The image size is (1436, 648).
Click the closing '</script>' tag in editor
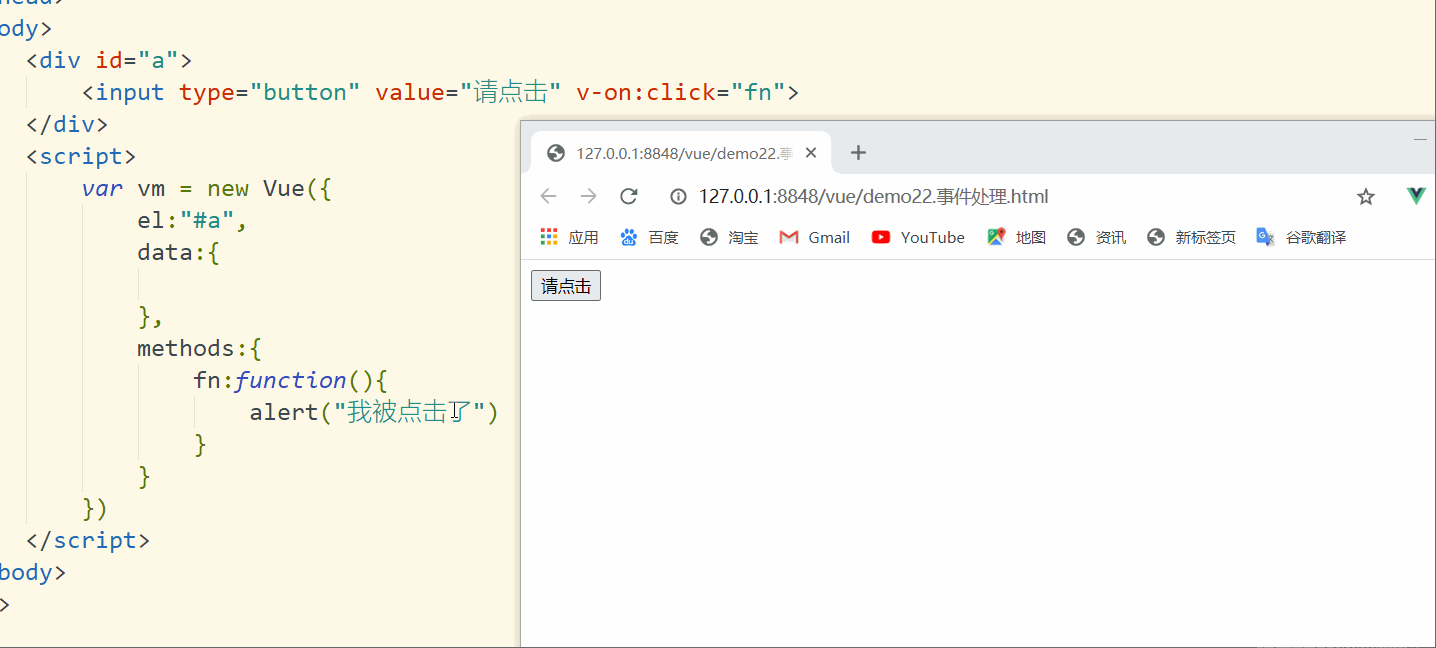click(x=88, y=540)
